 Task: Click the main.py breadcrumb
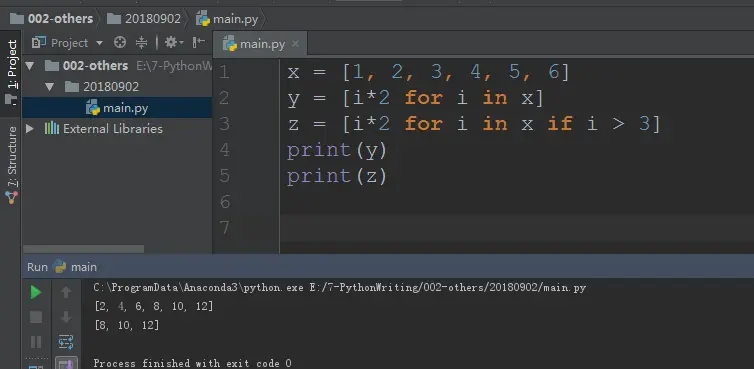tap(227, 19)
